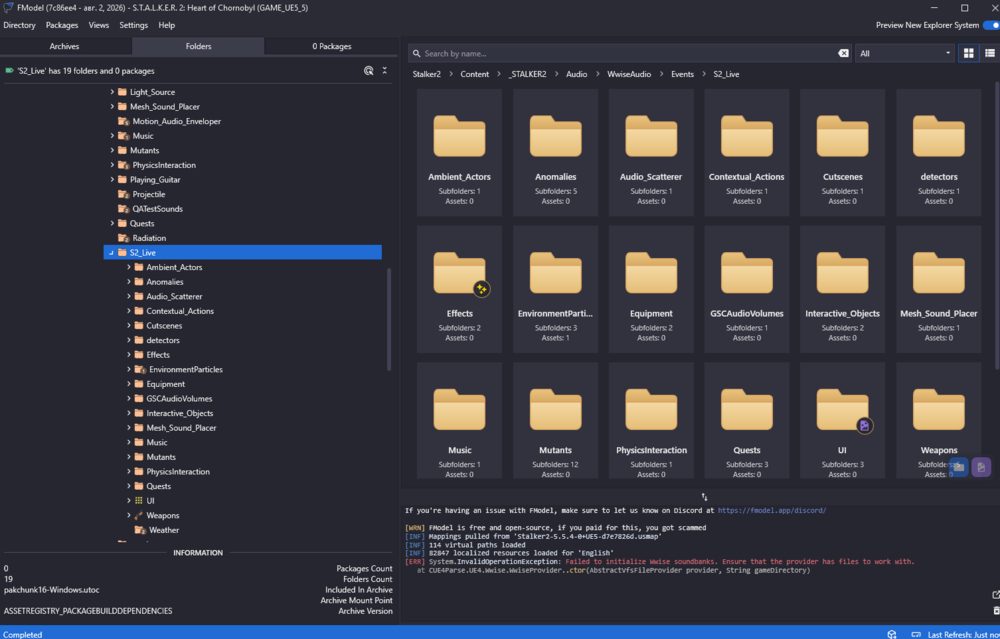Open the UI folder card with file badge
This screenshot has width=1000, height=639.
[x=842, y=421]
